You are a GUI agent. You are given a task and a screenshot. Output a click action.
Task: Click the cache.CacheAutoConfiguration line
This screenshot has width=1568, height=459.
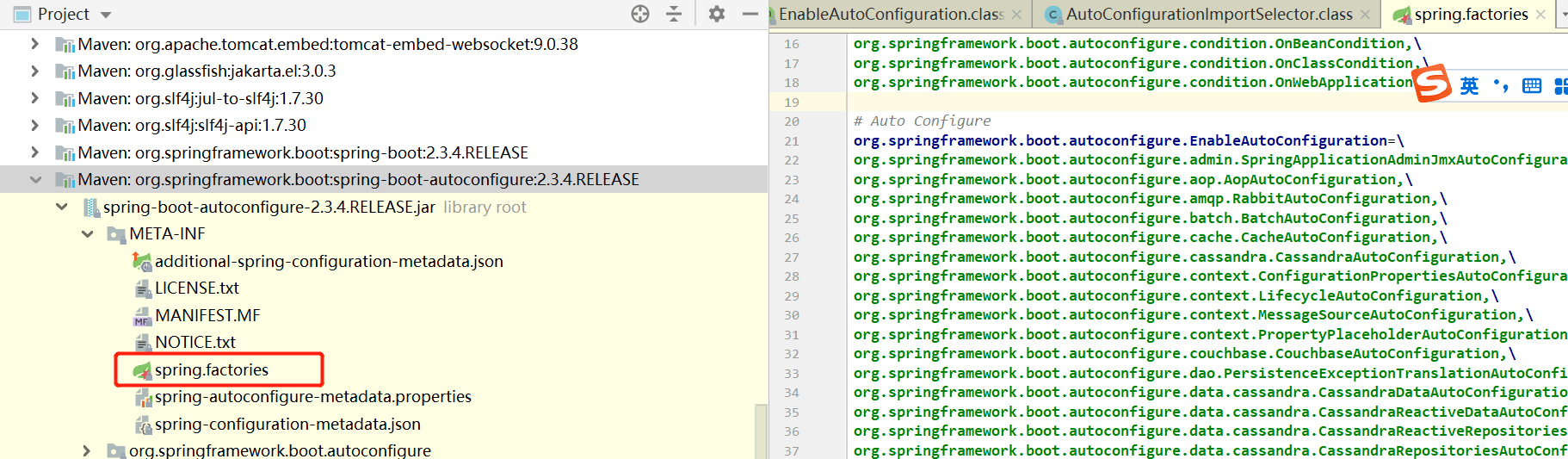(1150, 237)
